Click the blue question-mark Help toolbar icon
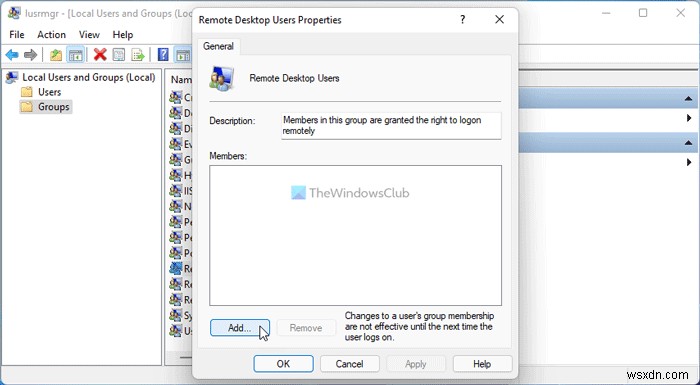Image resolution: width=700 pixels, height=385 pixels. click(x=163, y=55)
